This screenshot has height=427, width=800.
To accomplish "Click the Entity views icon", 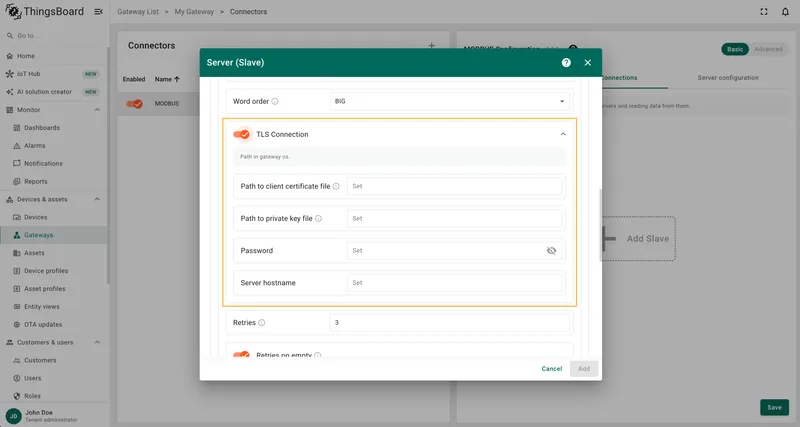I will pyautogui.click(x=17, y=307).
